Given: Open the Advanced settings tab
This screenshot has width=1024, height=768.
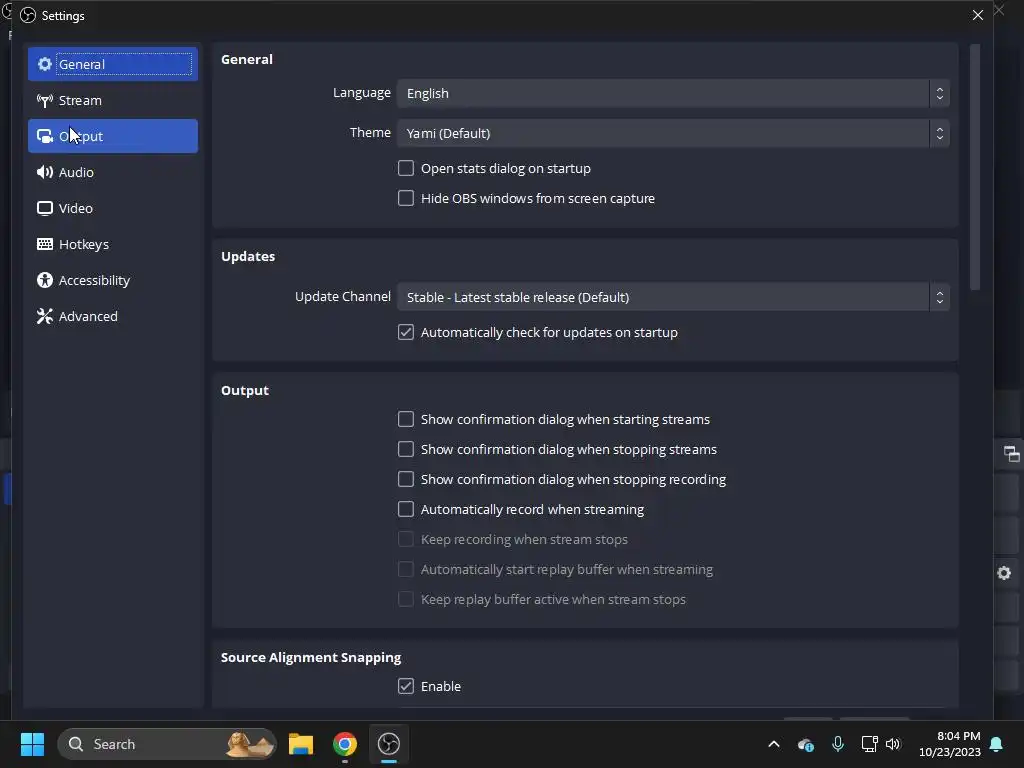Looking at the screenshot, I should tap(113, 316).
